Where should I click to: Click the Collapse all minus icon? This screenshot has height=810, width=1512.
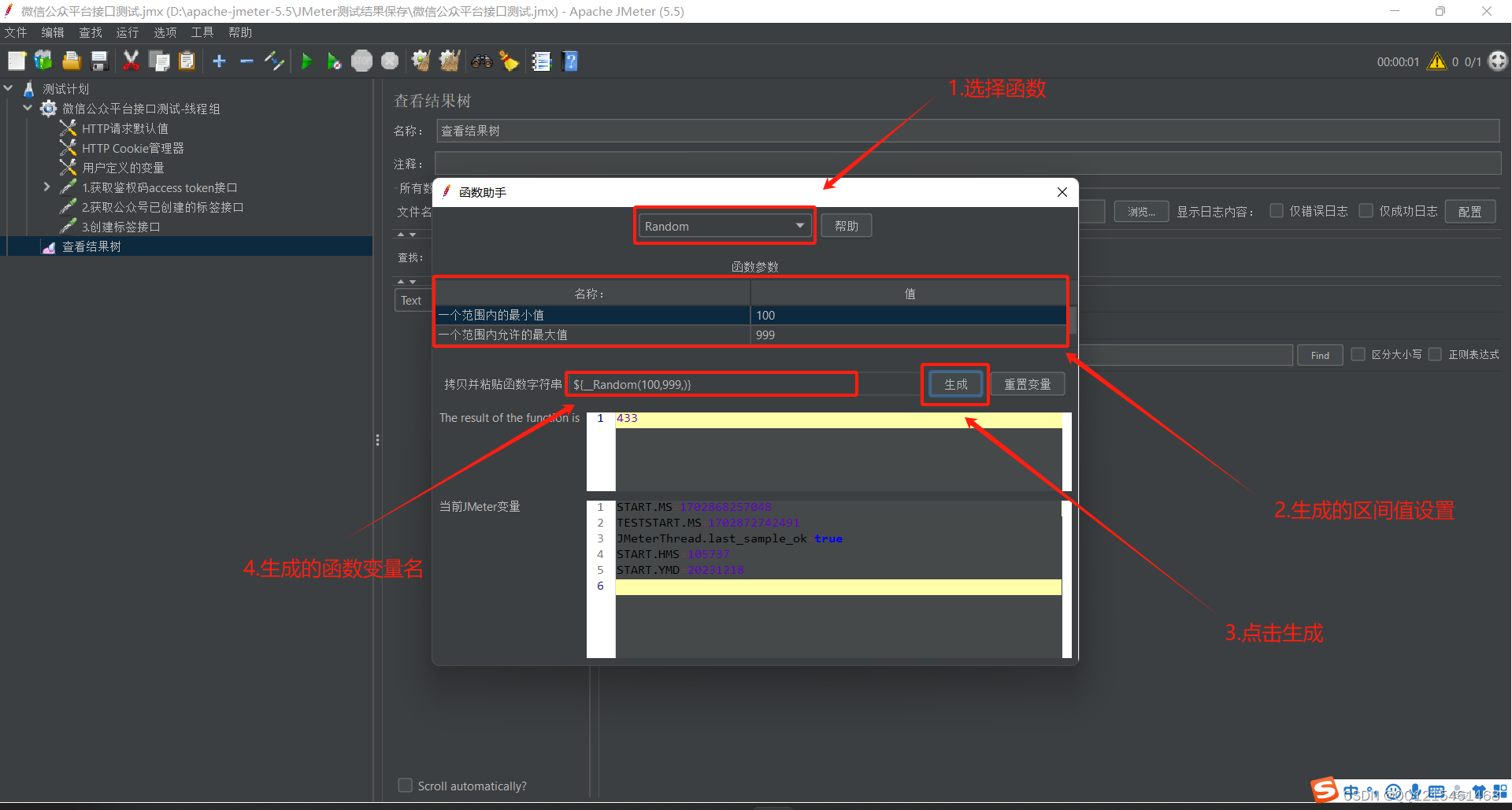coord(246,61)
